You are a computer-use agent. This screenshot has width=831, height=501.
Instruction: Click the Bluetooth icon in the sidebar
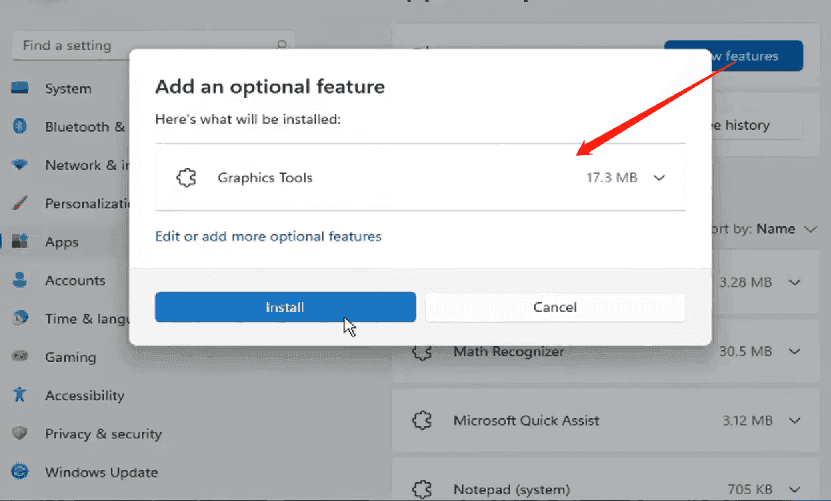(x=20, y=126)
